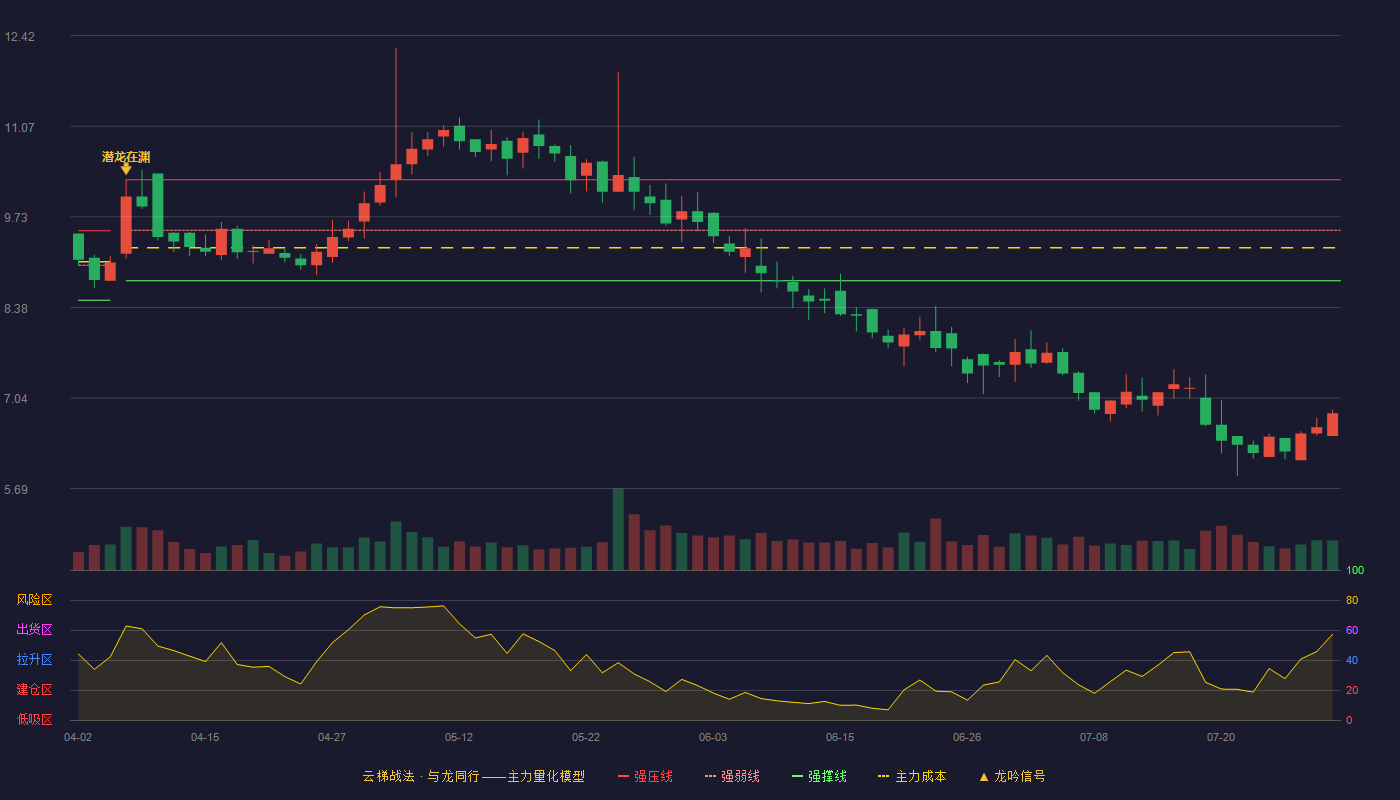Toggle the 主力成本 legend entry
The height and width of the screenshot is (800, 1400).
(x=912, y=776)
